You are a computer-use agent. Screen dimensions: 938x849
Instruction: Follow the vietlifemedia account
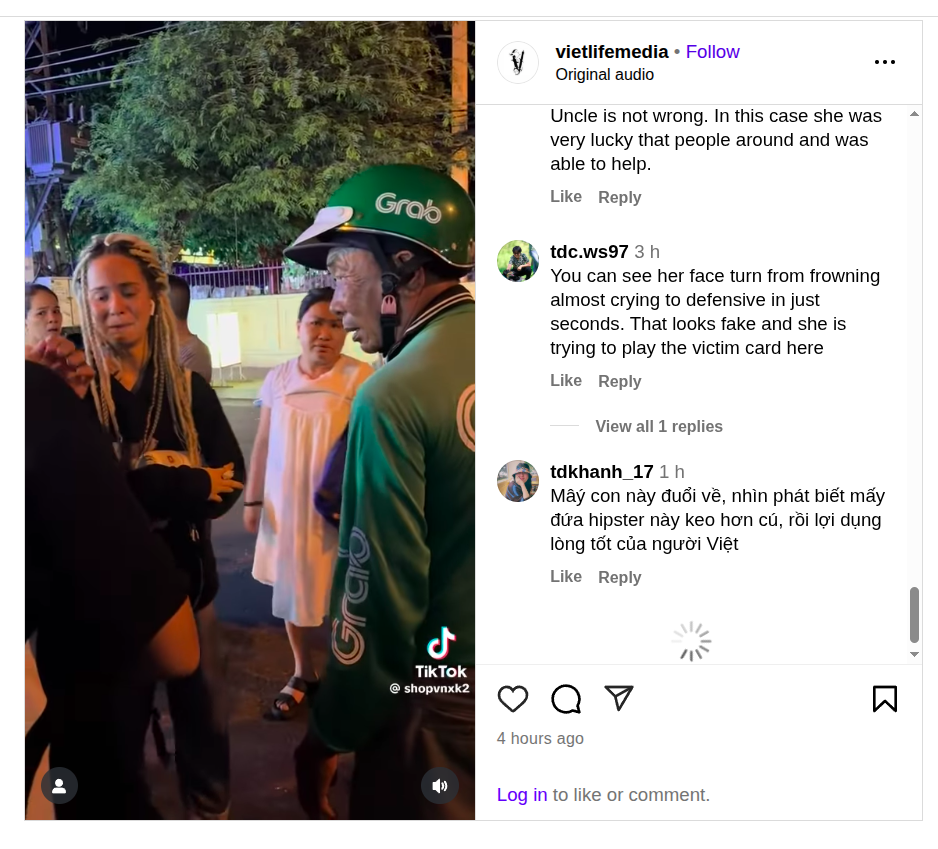(712, 52)
